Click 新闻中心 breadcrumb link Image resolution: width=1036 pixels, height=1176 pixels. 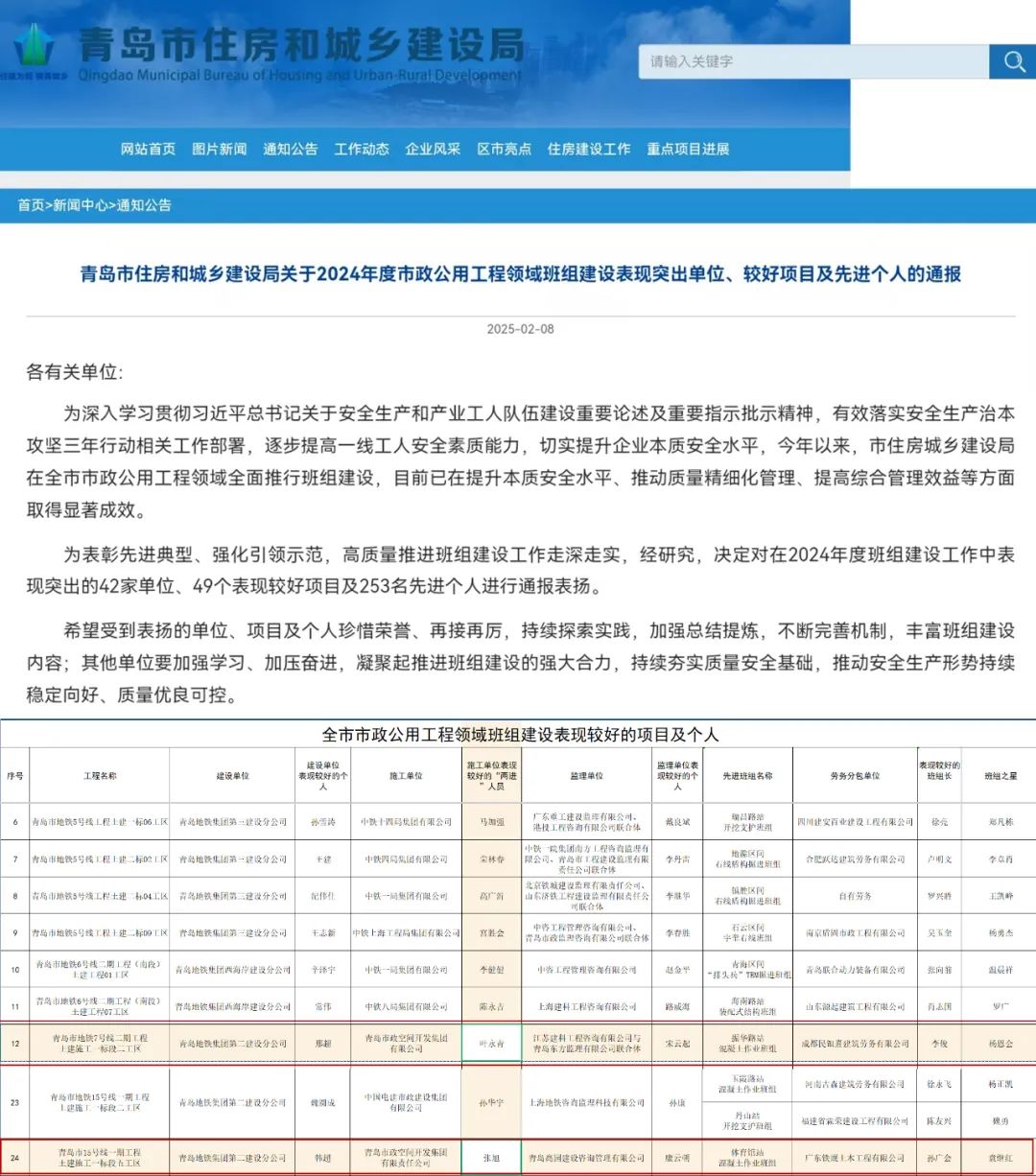pyautogui.click(x=81, y=205)
